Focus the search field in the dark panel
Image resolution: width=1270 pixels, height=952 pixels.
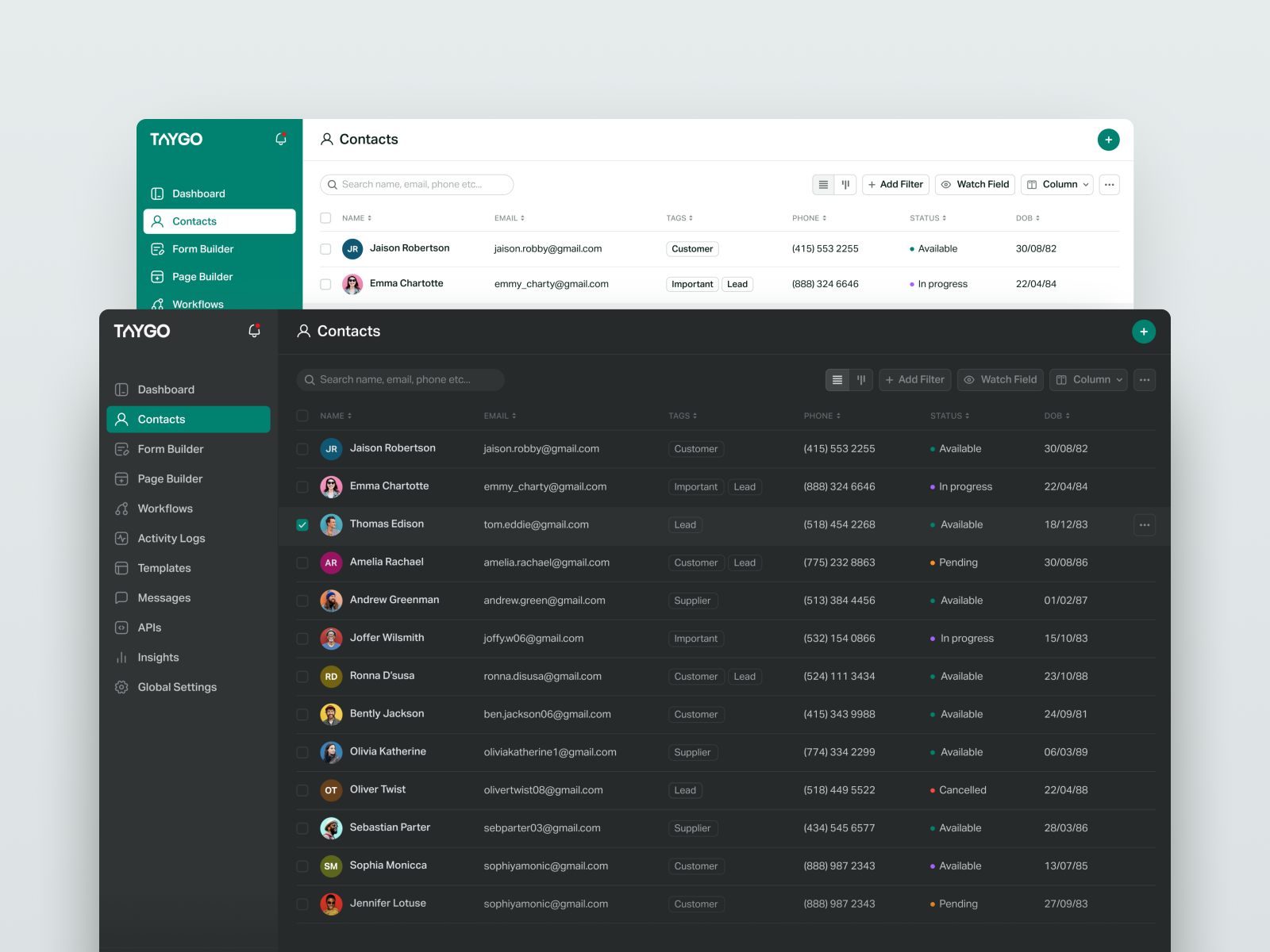tap(401, 380)
